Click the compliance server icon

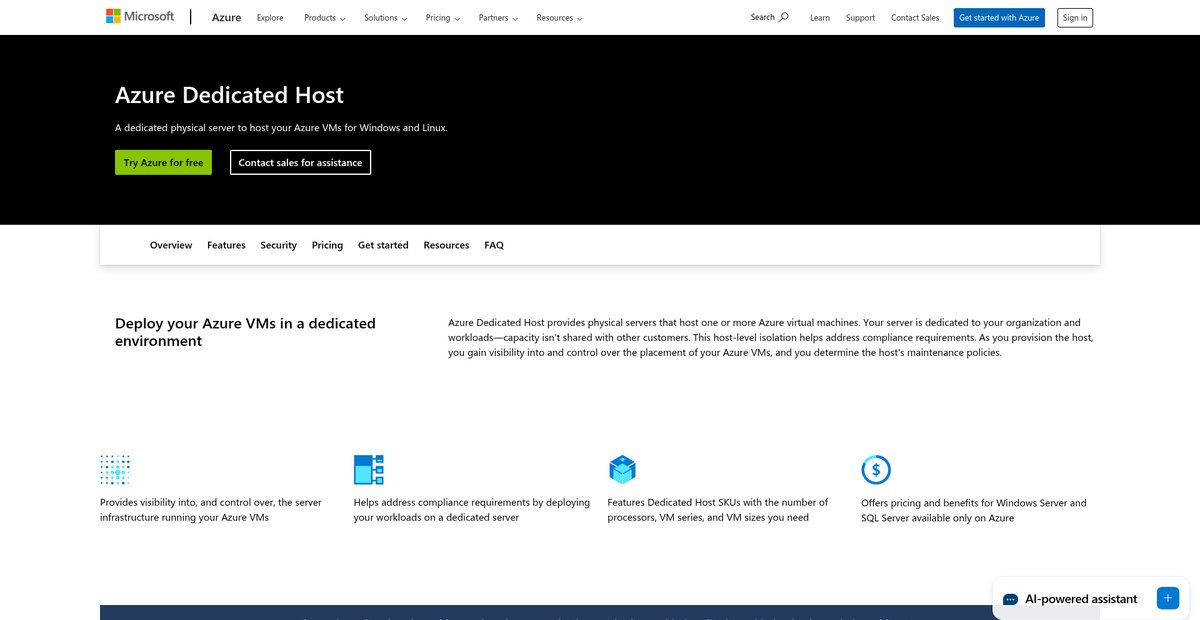coord(369,469)
